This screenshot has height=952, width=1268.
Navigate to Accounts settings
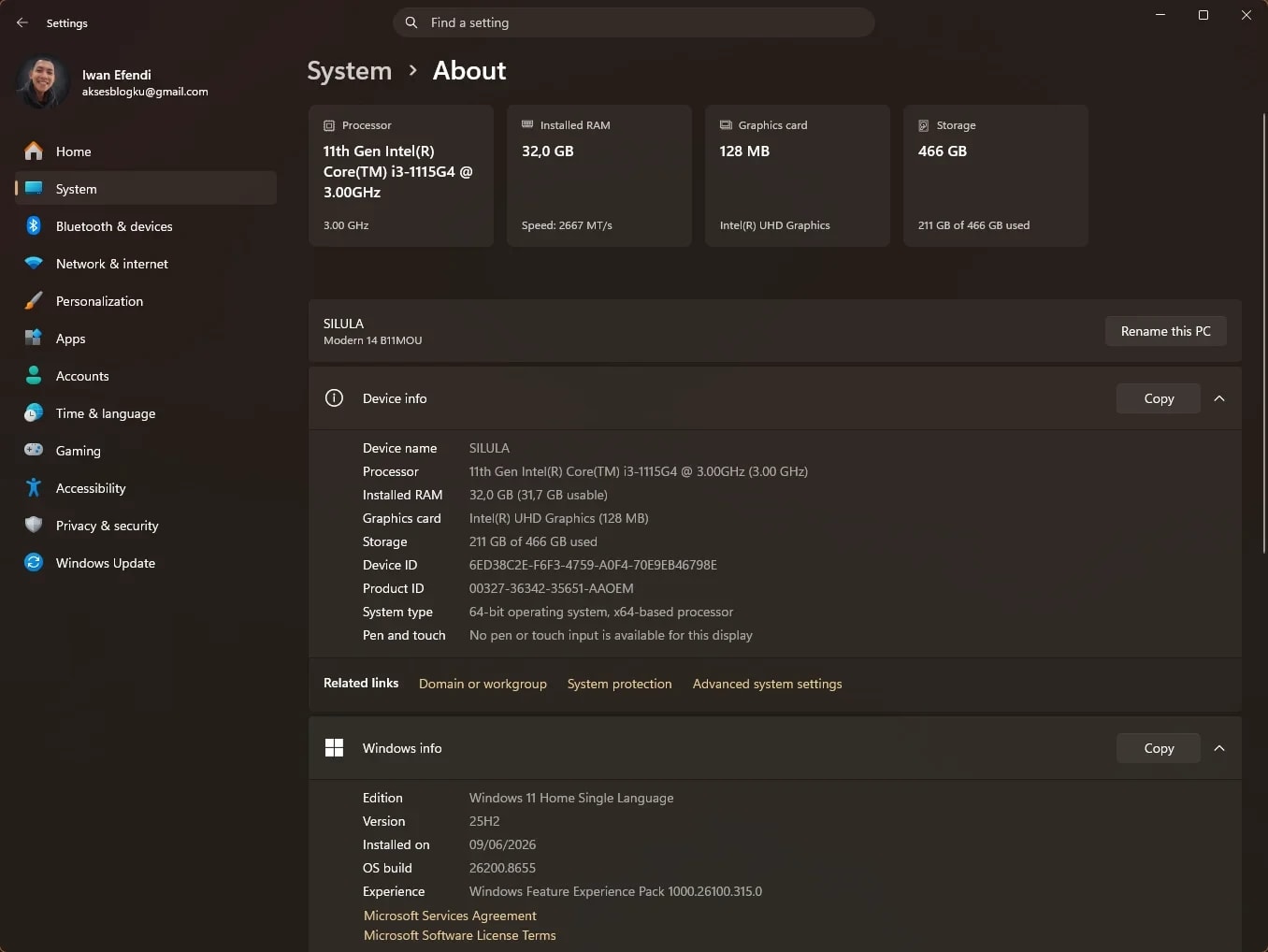146,376
